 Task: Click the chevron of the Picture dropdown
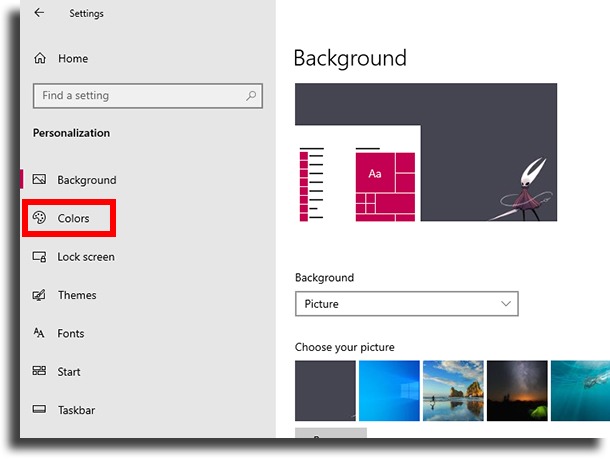point(506,304)
